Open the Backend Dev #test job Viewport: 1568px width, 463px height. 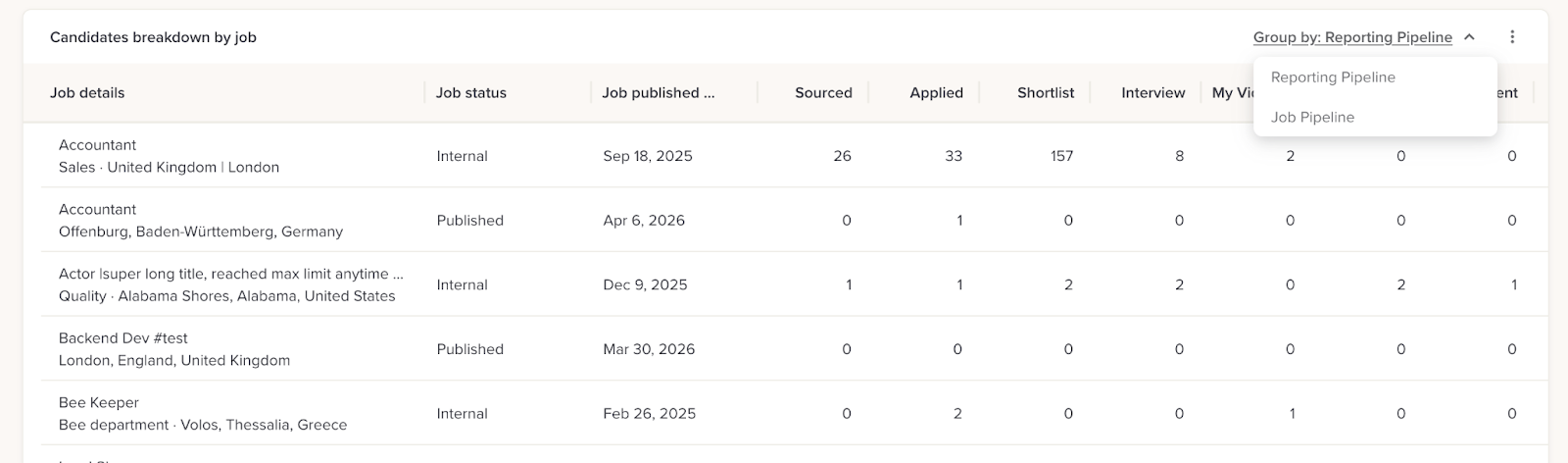122,338
